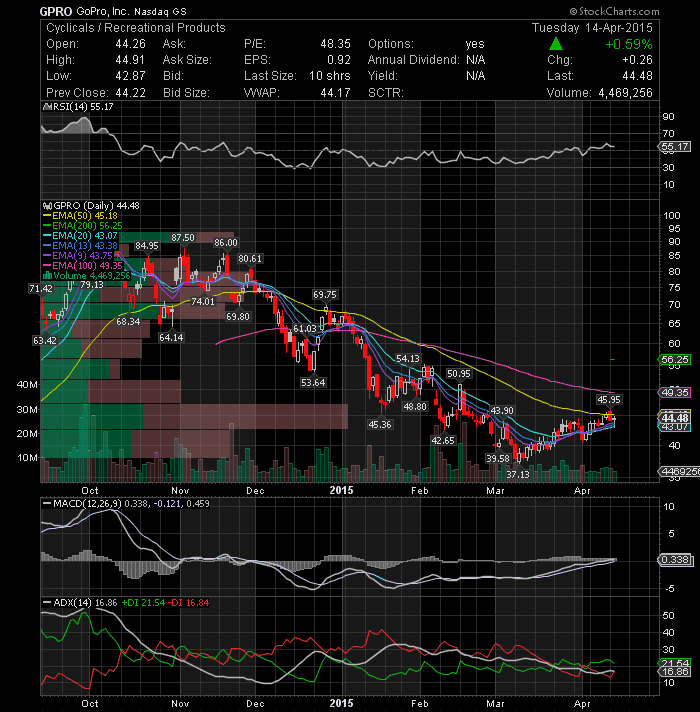The height and width of the screenshot is (712, 700).
Task: Click the Last Size 10 shrs value
Action: 330,76
